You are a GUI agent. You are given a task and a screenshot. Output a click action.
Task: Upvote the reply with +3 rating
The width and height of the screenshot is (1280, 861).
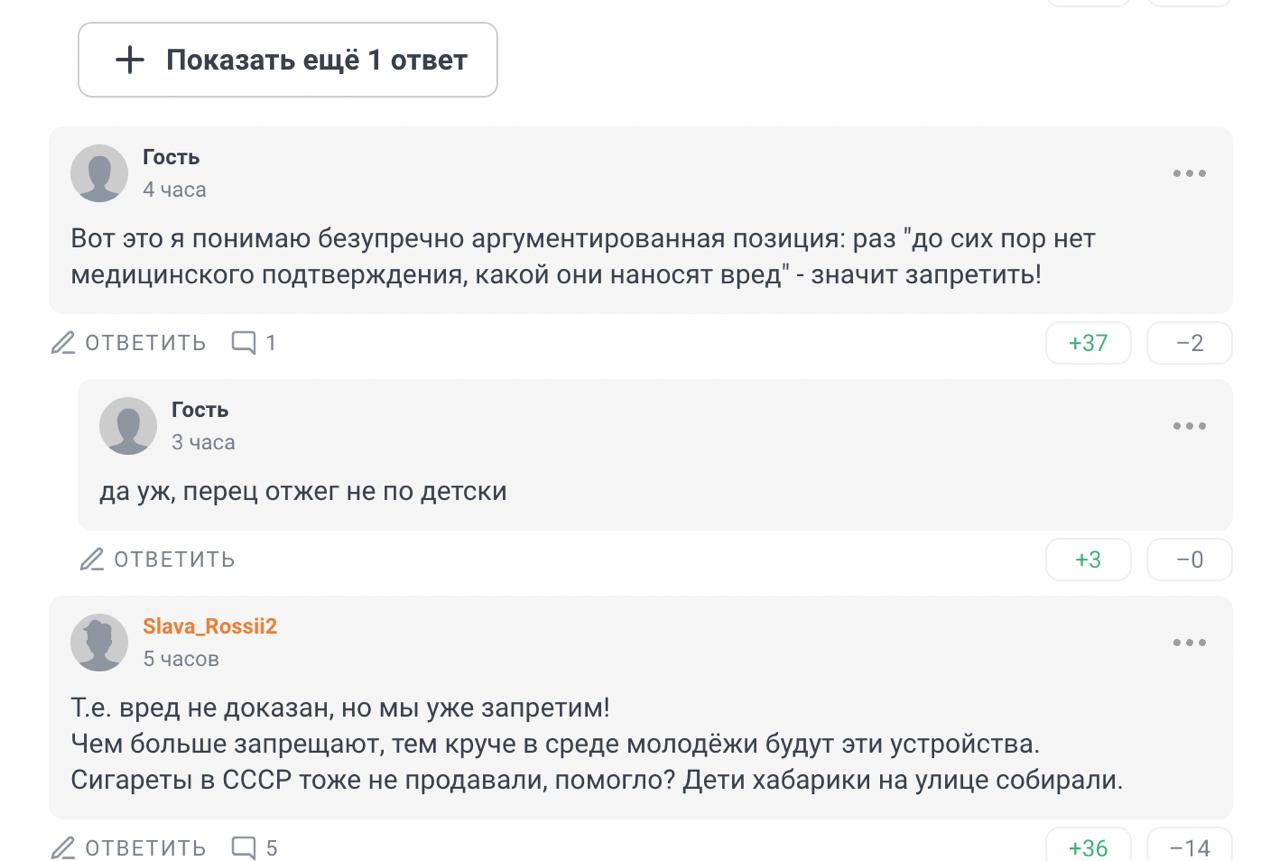(x=1088, y=559)
